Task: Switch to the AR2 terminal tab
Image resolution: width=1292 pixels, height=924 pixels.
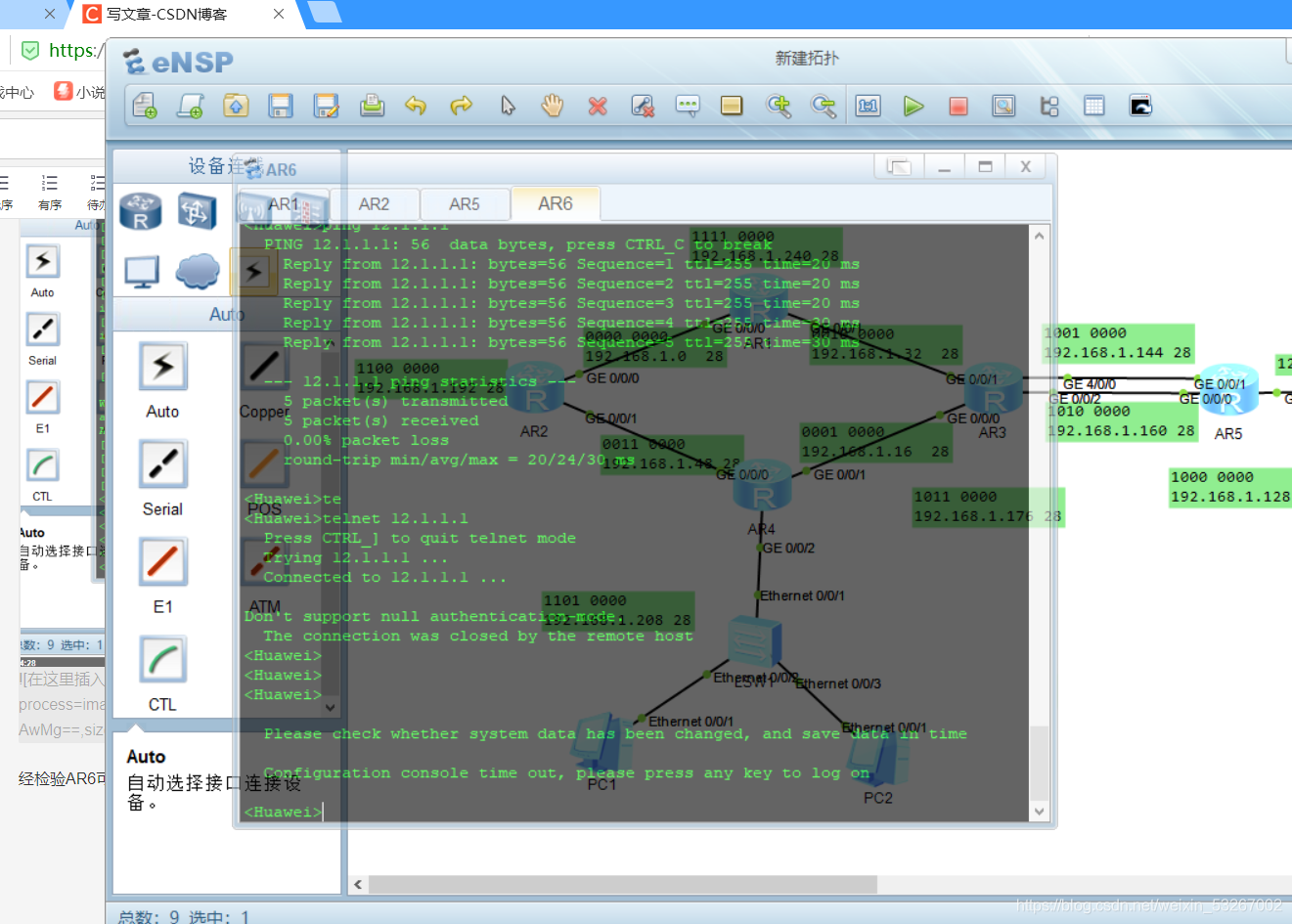Action: (x=375, y=204)
